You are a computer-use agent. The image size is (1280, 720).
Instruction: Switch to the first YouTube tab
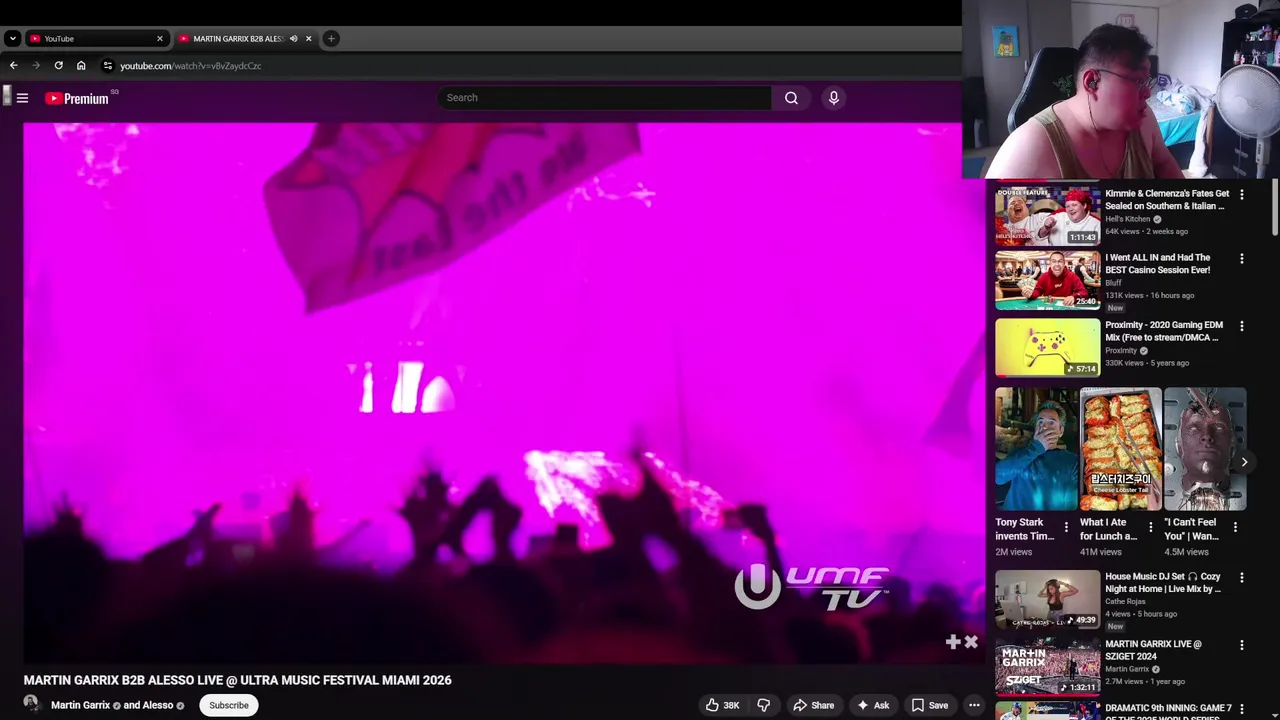96,39
